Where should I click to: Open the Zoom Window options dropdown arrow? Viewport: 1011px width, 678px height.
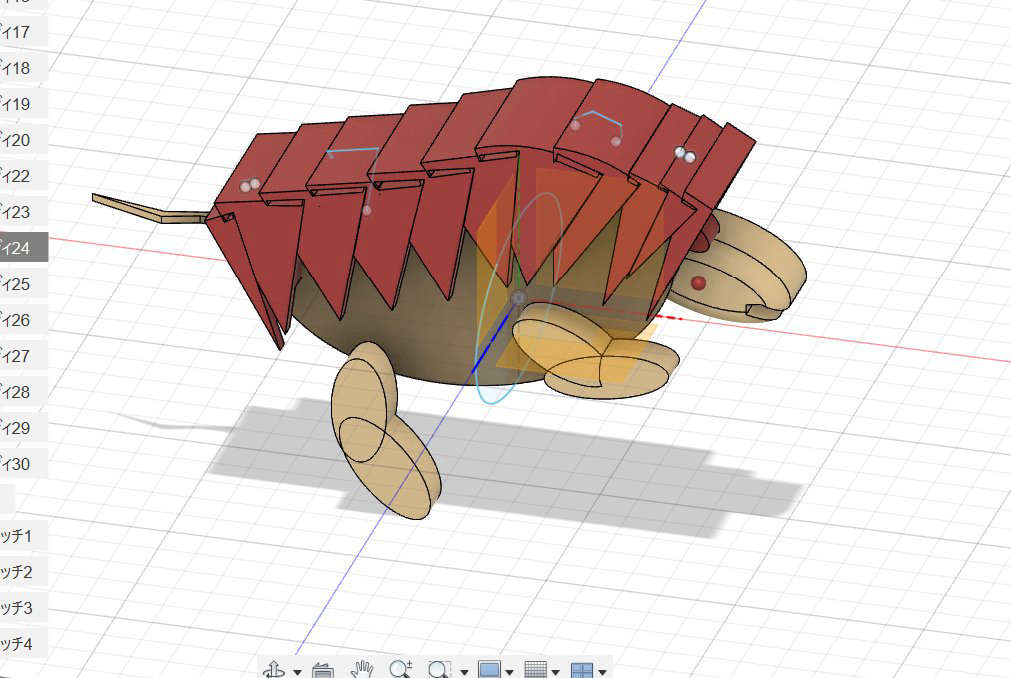click(x=464, y=672)
